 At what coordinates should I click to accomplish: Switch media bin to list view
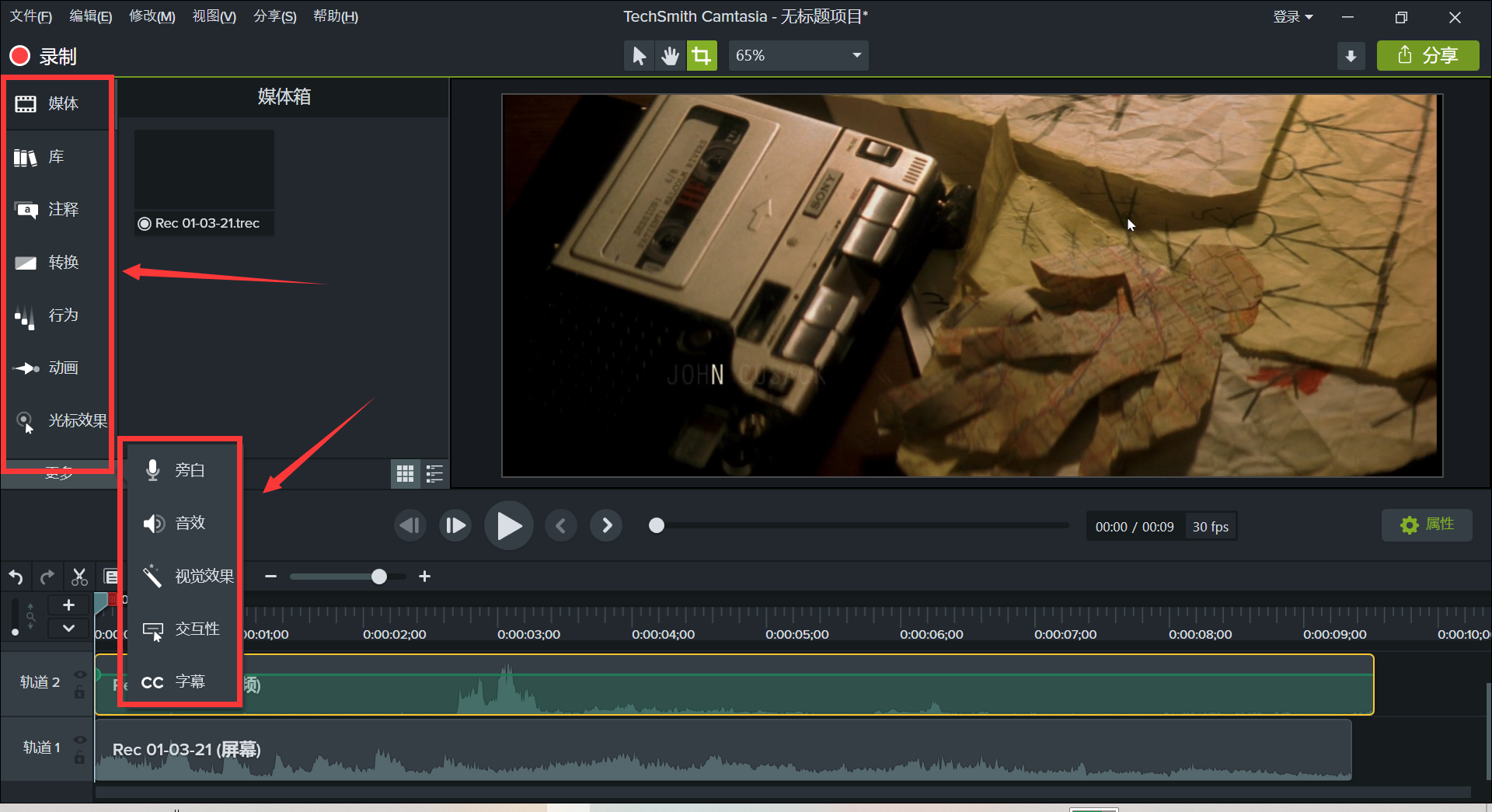pyautogui.click(x=434, y=473)
